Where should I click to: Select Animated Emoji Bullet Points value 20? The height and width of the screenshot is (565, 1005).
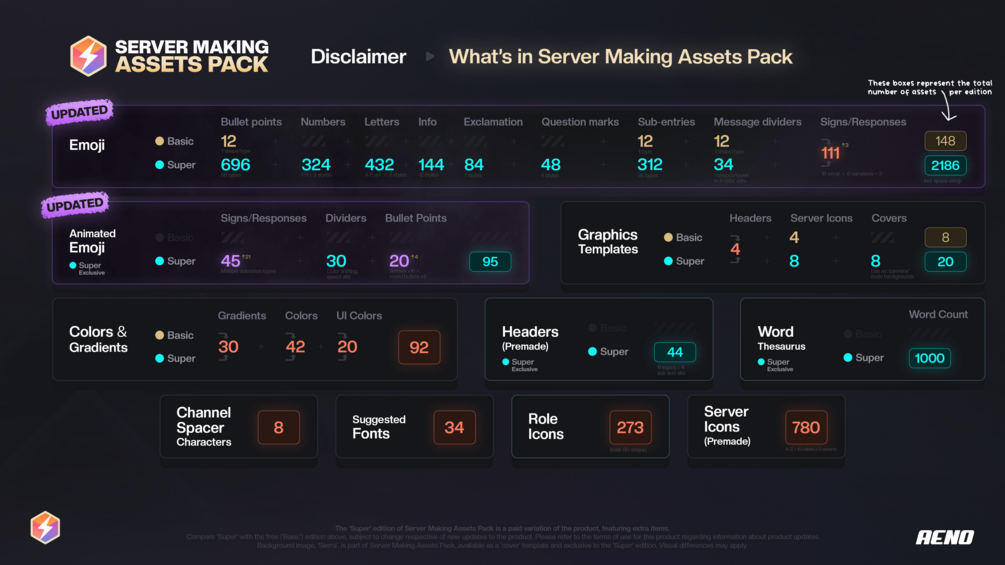(x=399, y=261)
